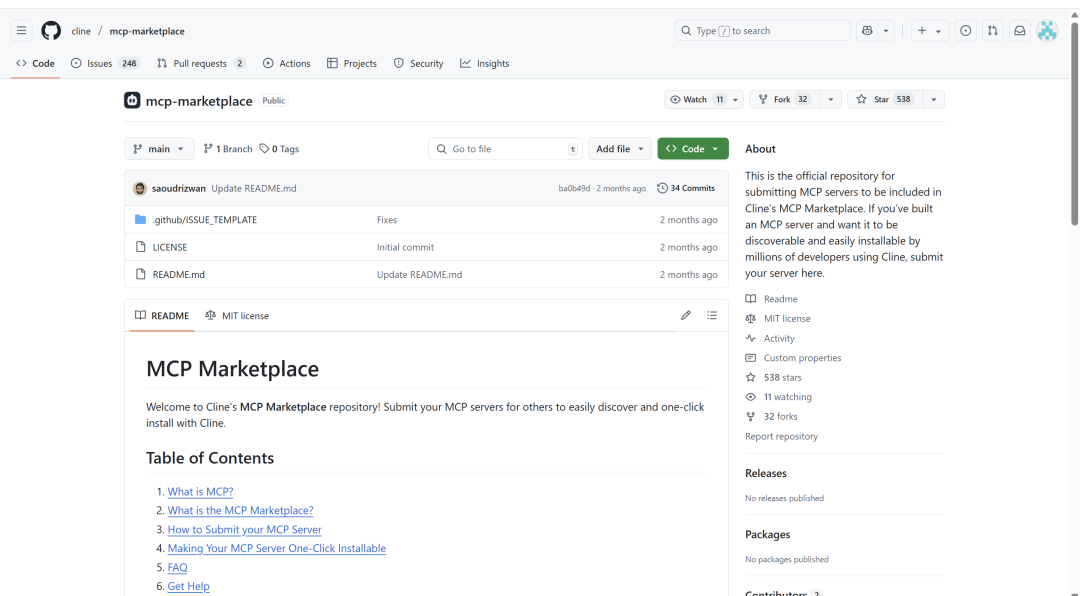Jump to What is the MCP Marketplace?
1080x596 pixels.
[x=240, y=511]
